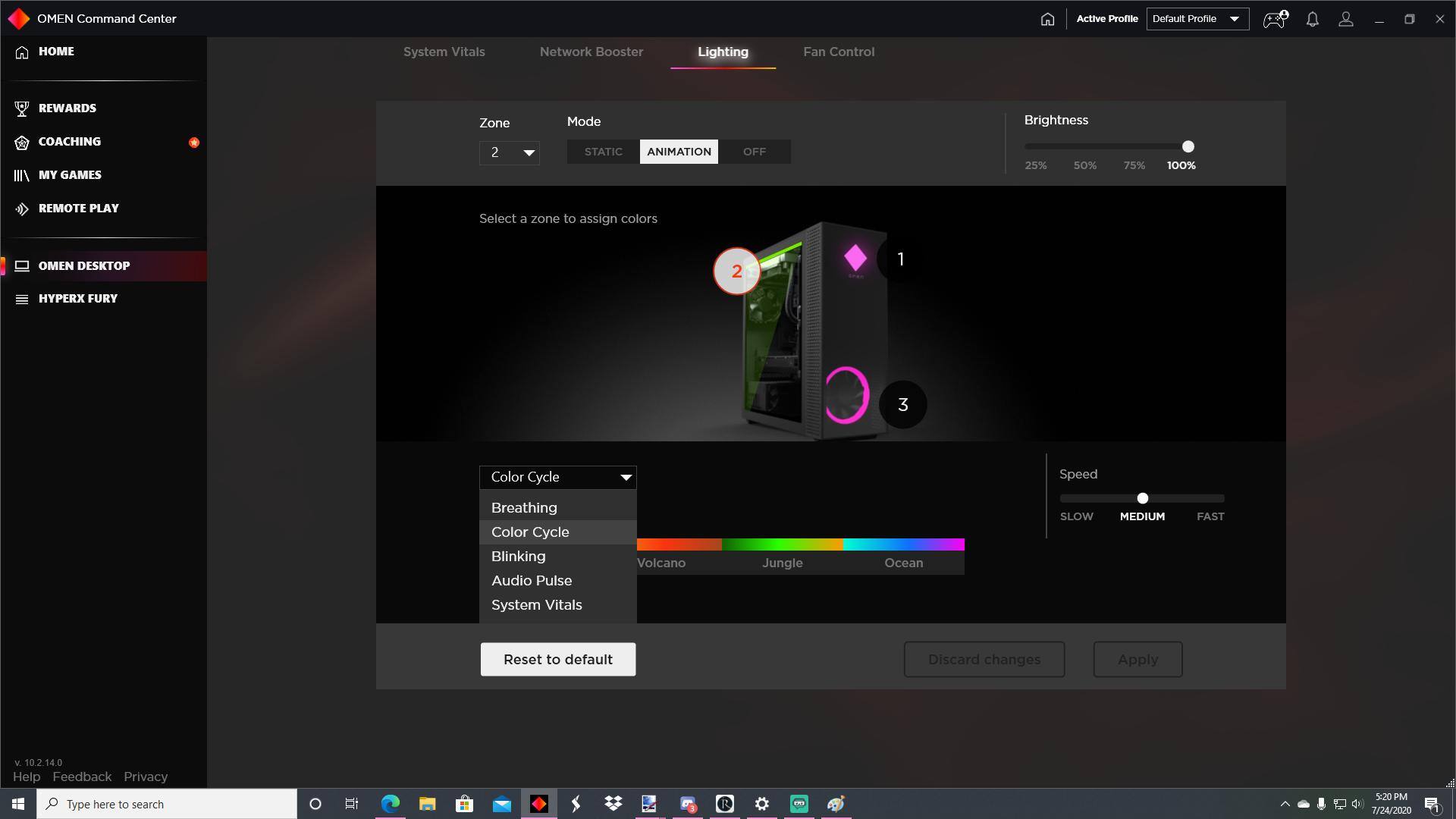The height and width of the screenshot is (819, 1456).
Task: Open Rewards trophy icon in sidebar
Action: (22, 108)
